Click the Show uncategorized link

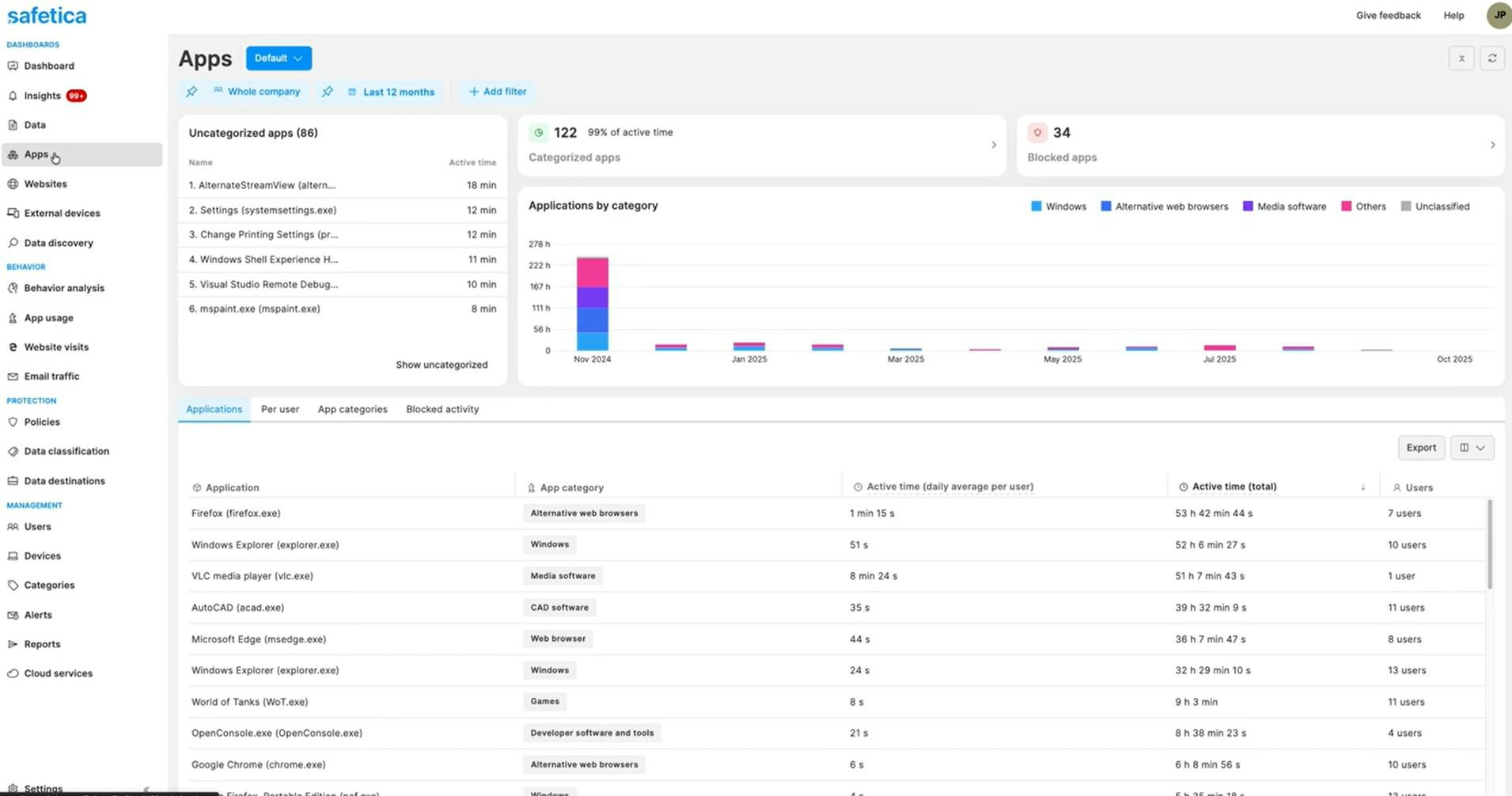coord(441,365)
